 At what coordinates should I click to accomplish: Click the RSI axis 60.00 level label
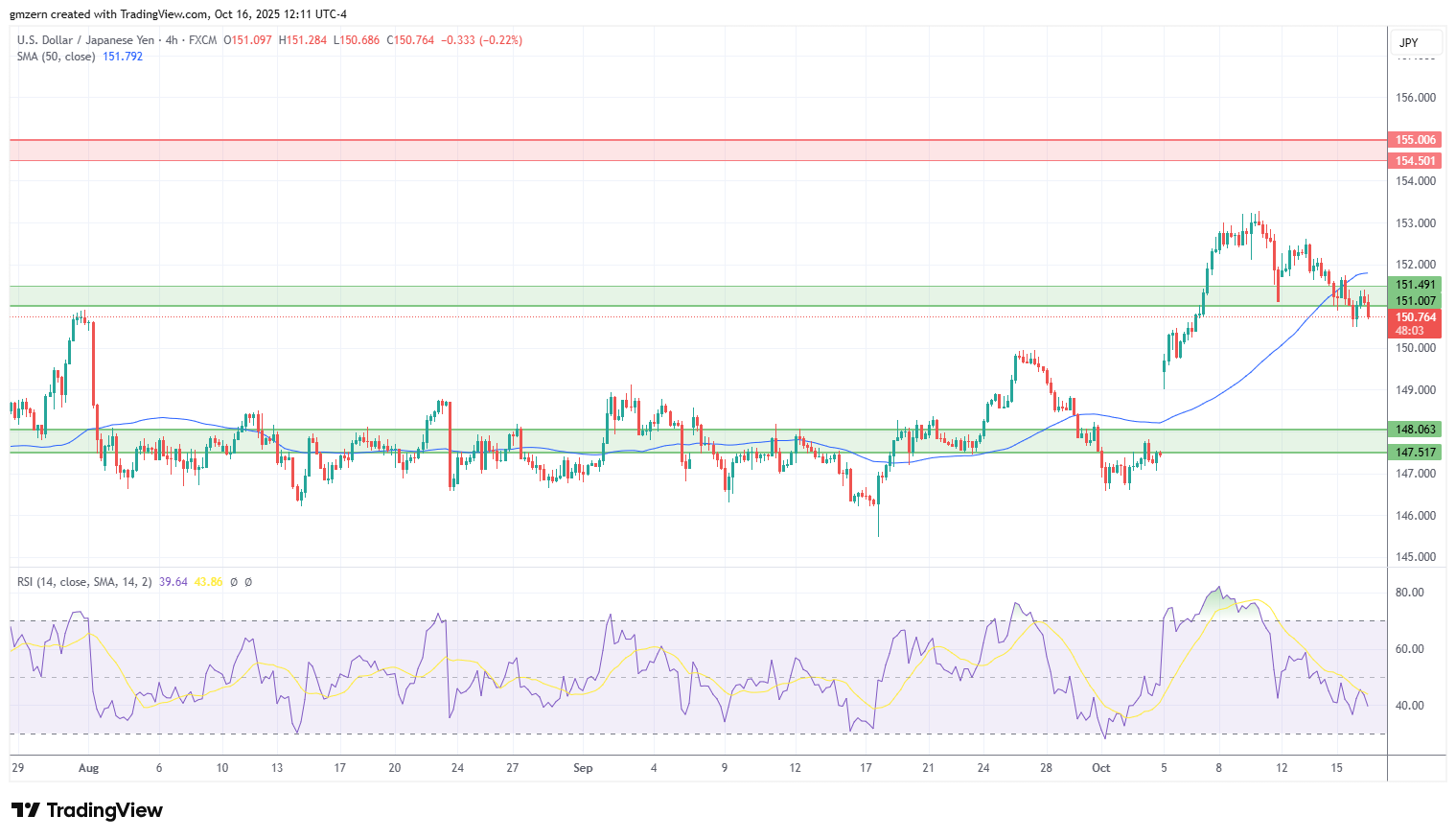1409,649
